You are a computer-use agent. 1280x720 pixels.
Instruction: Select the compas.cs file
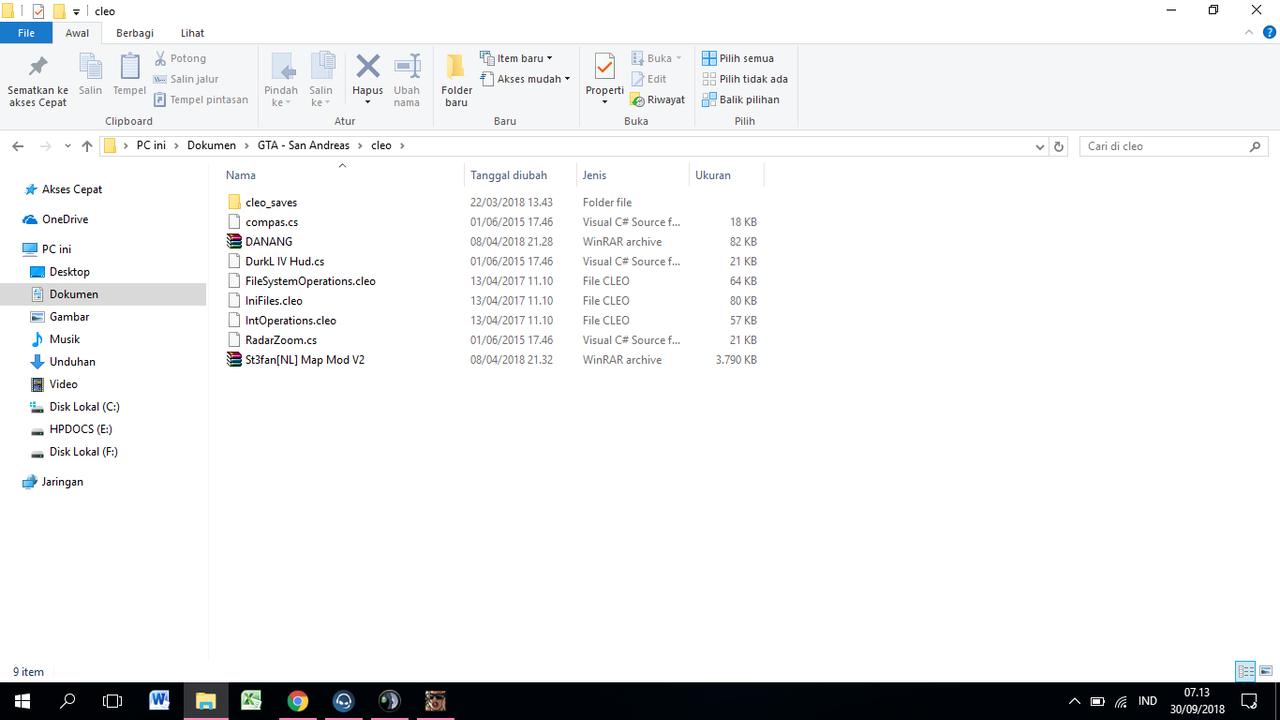coord(271,222)
